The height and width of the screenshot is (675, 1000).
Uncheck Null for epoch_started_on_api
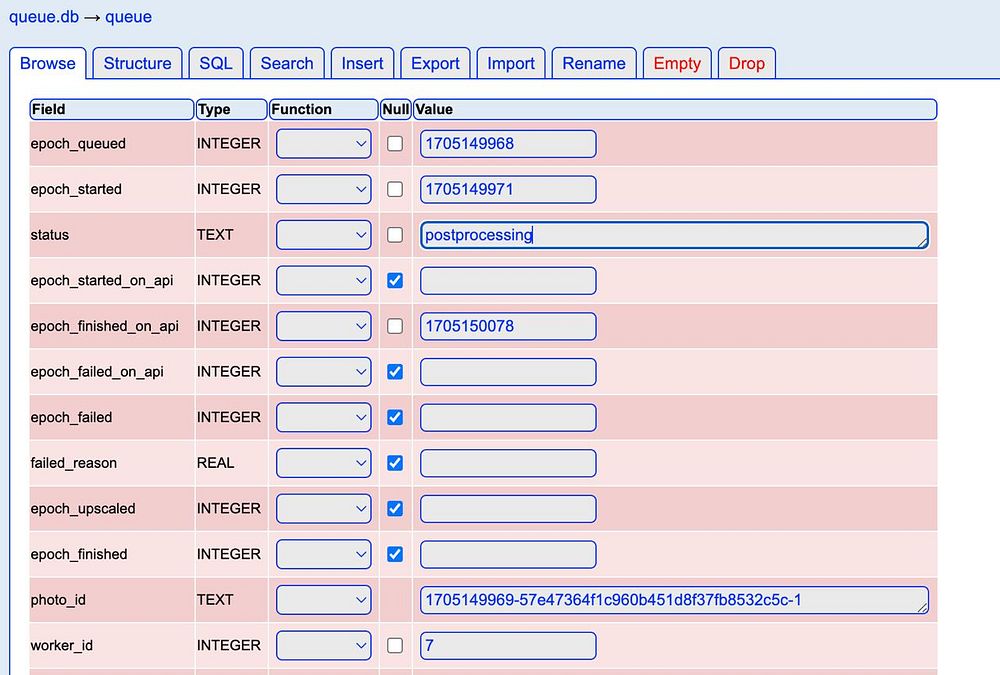[x=395, y=281]
